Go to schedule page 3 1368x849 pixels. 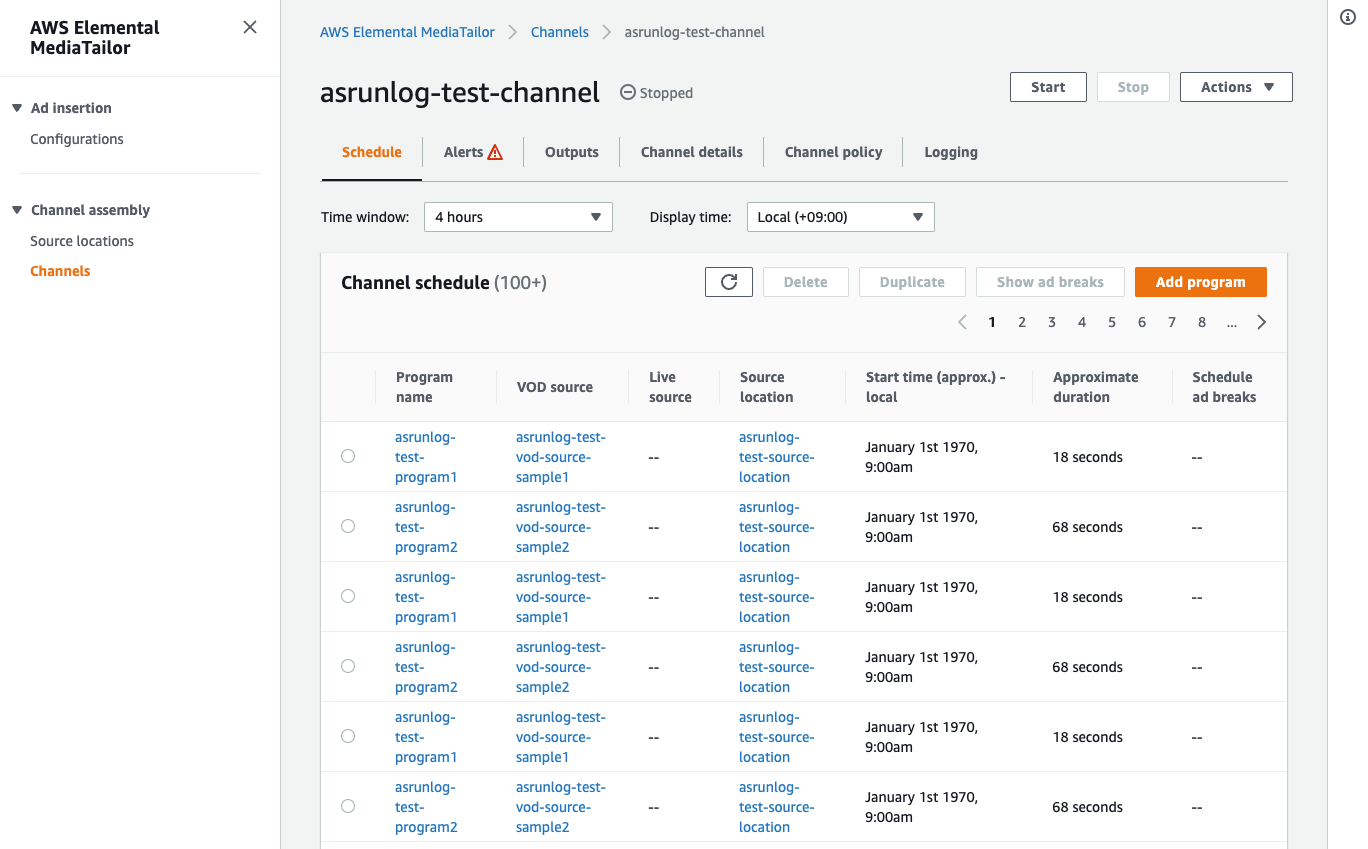(1052, 322)
